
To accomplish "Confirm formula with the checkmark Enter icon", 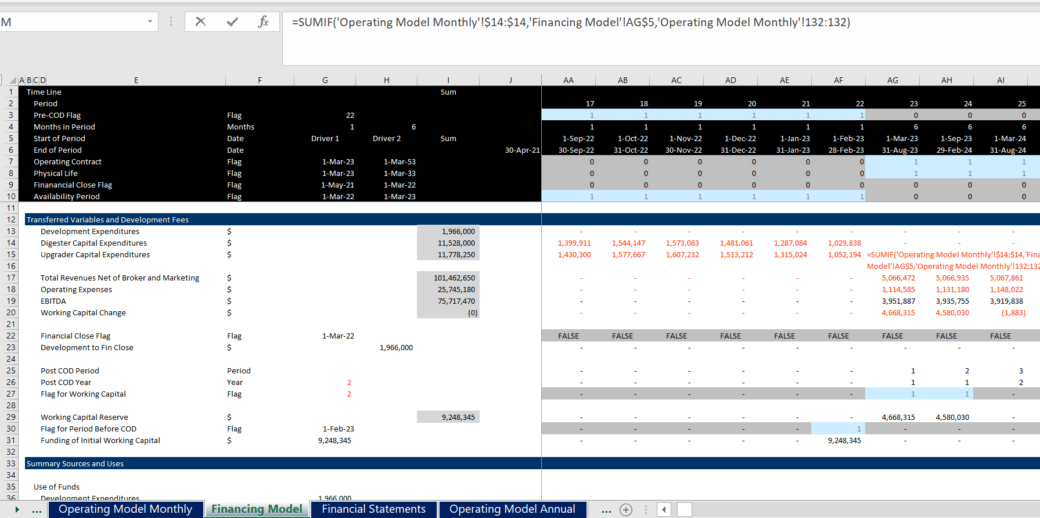I will pos(232,21).
